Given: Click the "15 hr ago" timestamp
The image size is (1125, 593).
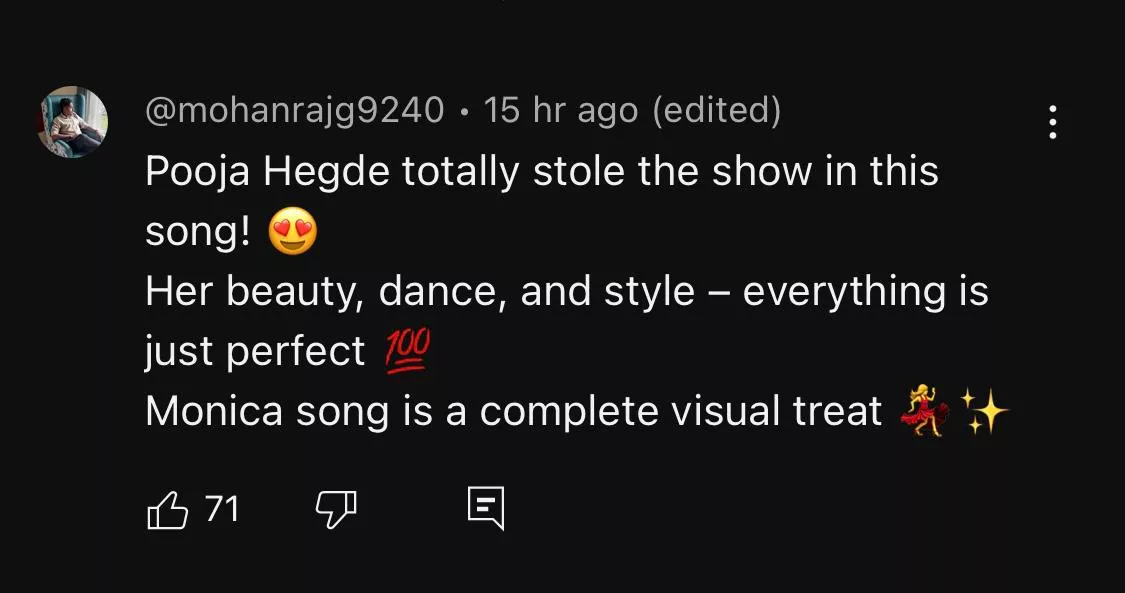Looking at the screenshot, I should click(560, 110).
